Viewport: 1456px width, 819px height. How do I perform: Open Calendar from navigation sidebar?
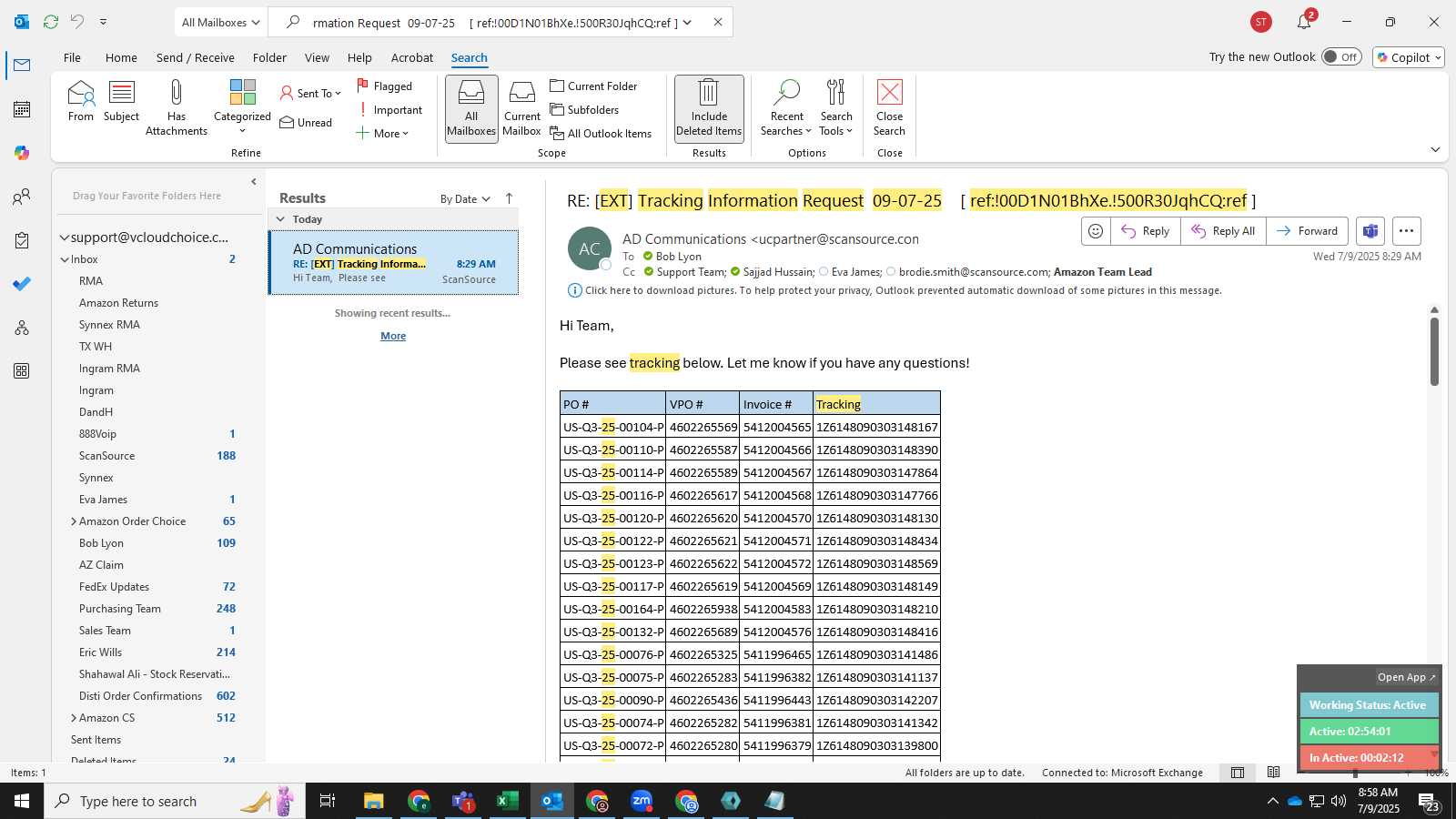coord(22,109)
